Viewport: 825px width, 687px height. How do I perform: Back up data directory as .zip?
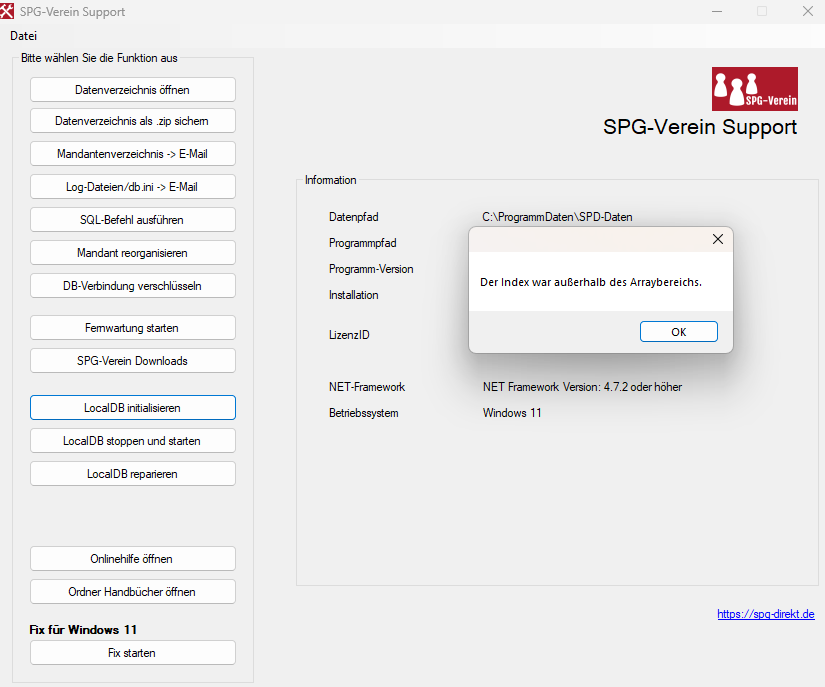pyautogui.click(x=133, y=121)
